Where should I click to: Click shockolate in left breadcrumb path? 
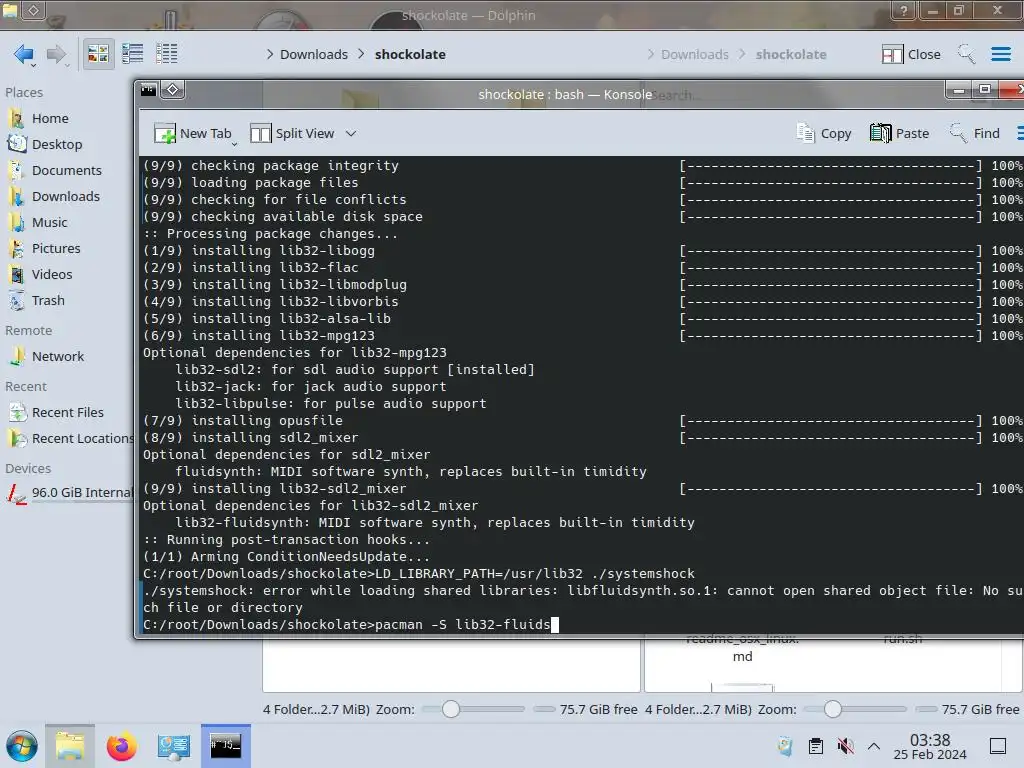pyautogui.click(x=410, y=54)
